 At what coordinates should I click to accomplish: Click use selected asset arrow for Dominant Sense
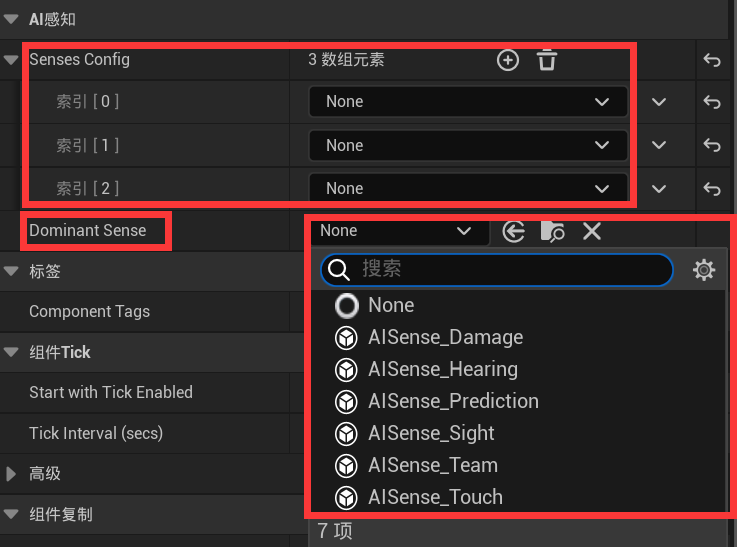513,232
